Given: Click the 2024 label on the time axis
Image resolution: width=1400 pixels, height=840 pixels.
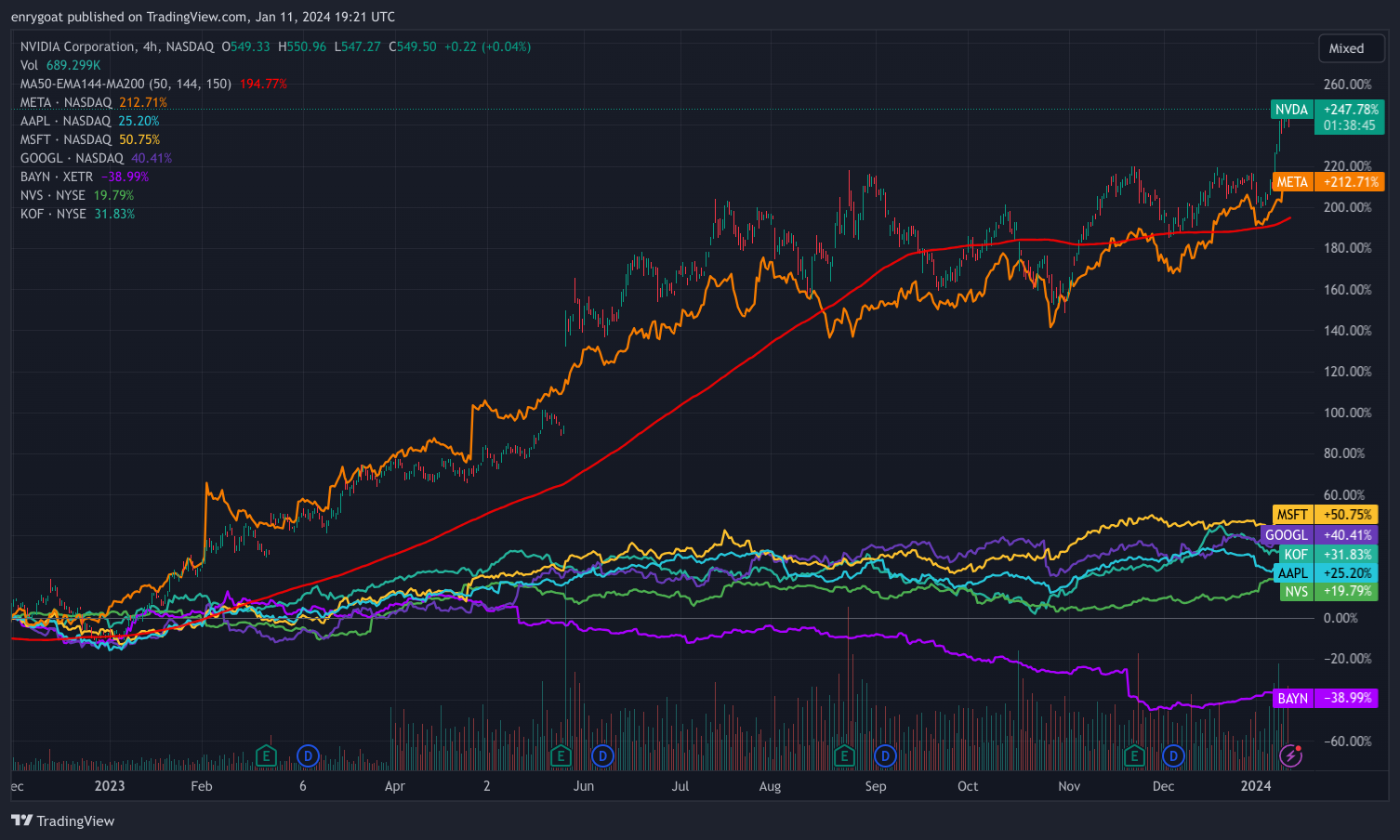Looking at the screenshot, I should (x=1257, y=786).
